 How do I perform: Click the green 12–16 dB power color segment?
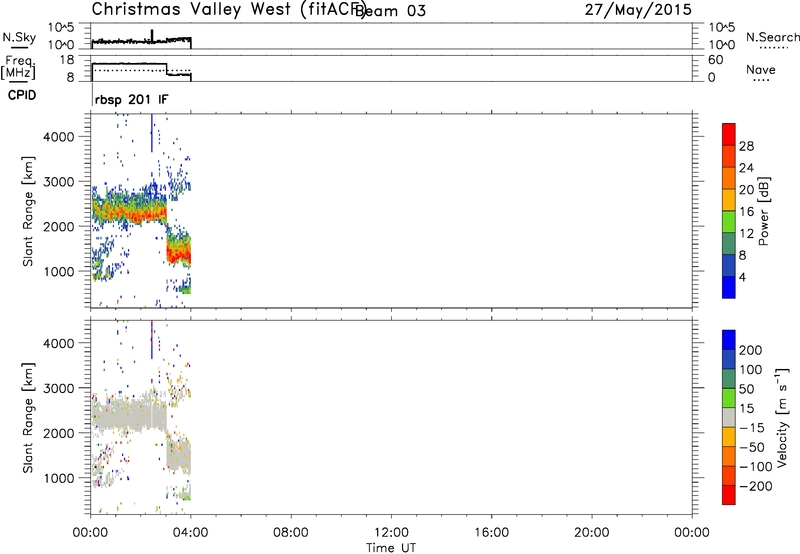coord(729,221)
